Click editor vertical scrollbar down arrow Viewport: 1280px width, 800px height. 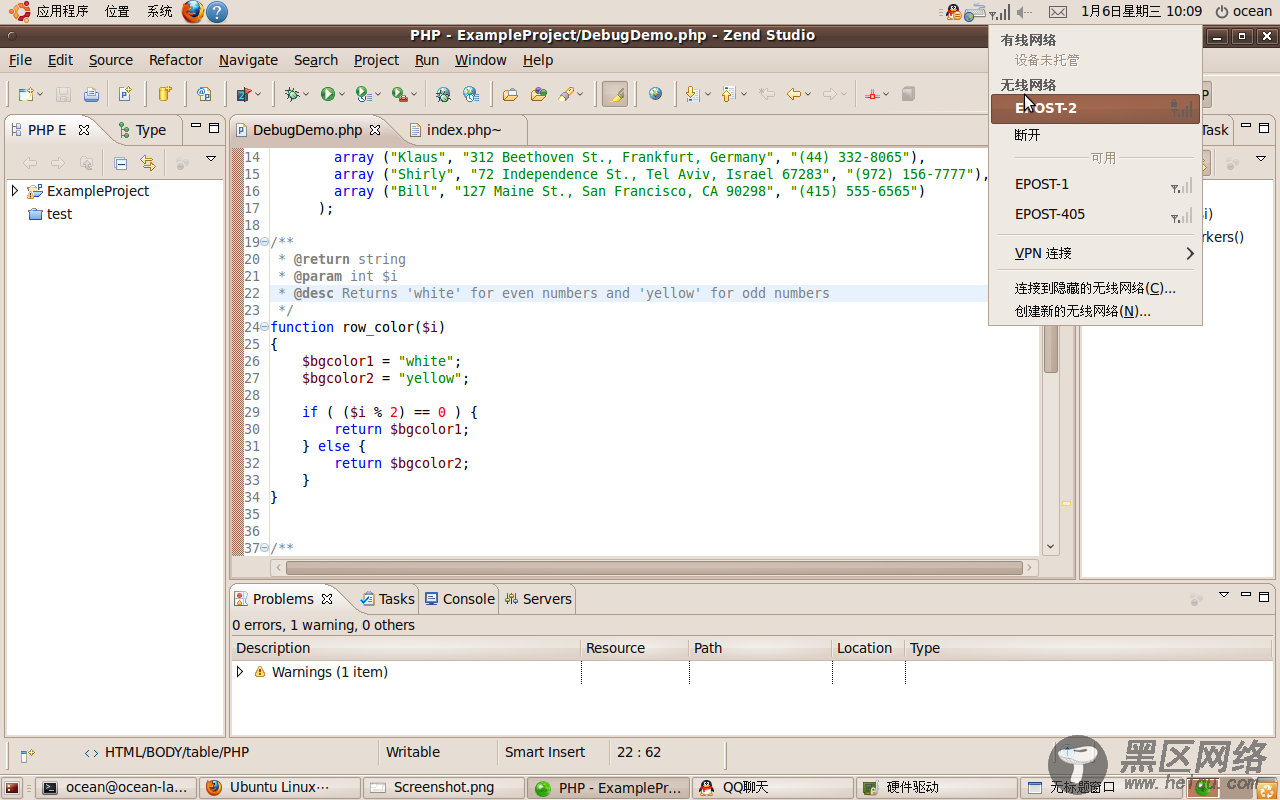[x=1051, y=547]
